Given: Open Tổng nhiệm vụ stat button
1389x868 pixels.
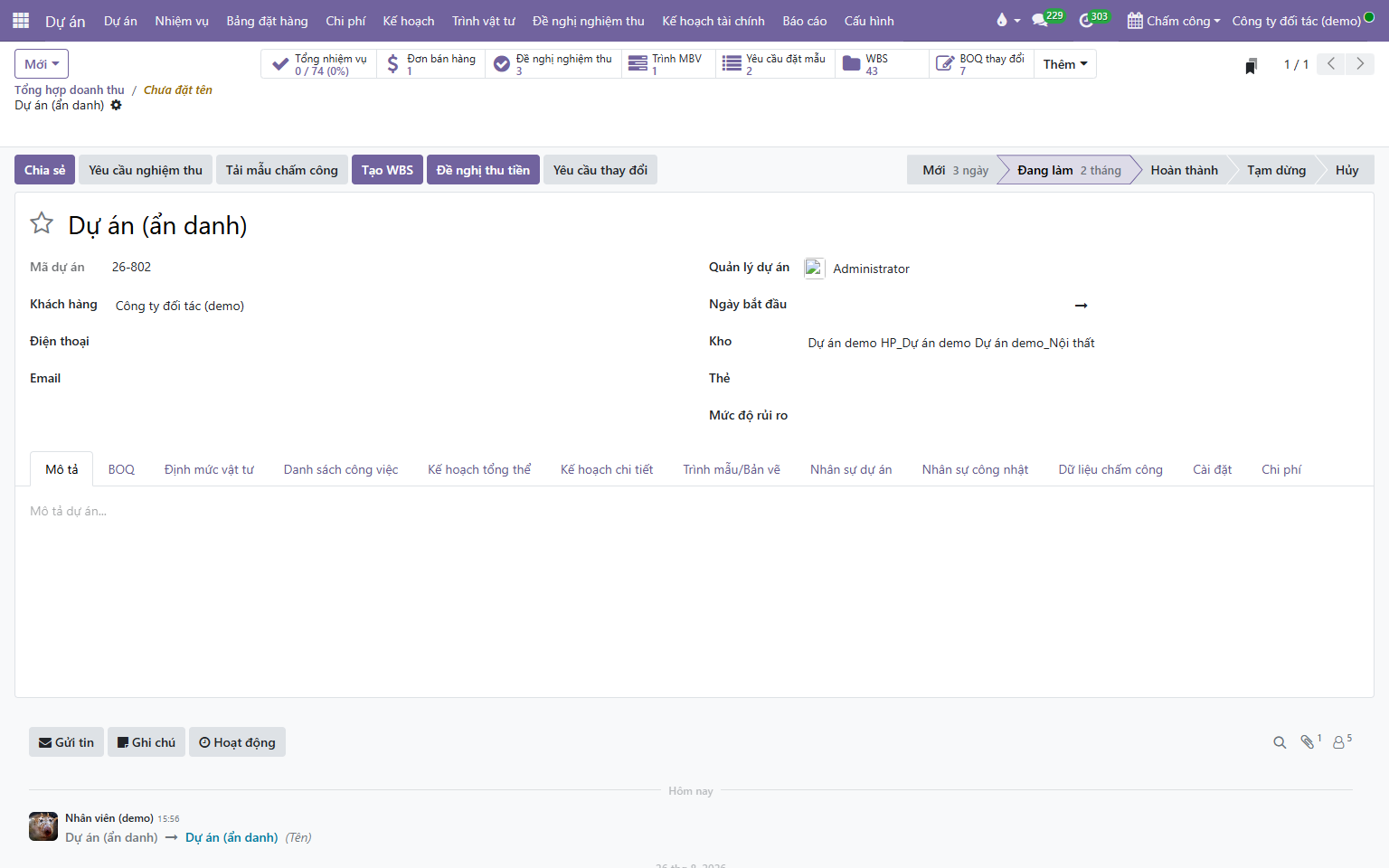Looking at the screenshot, I should click(x=319, y=64).
